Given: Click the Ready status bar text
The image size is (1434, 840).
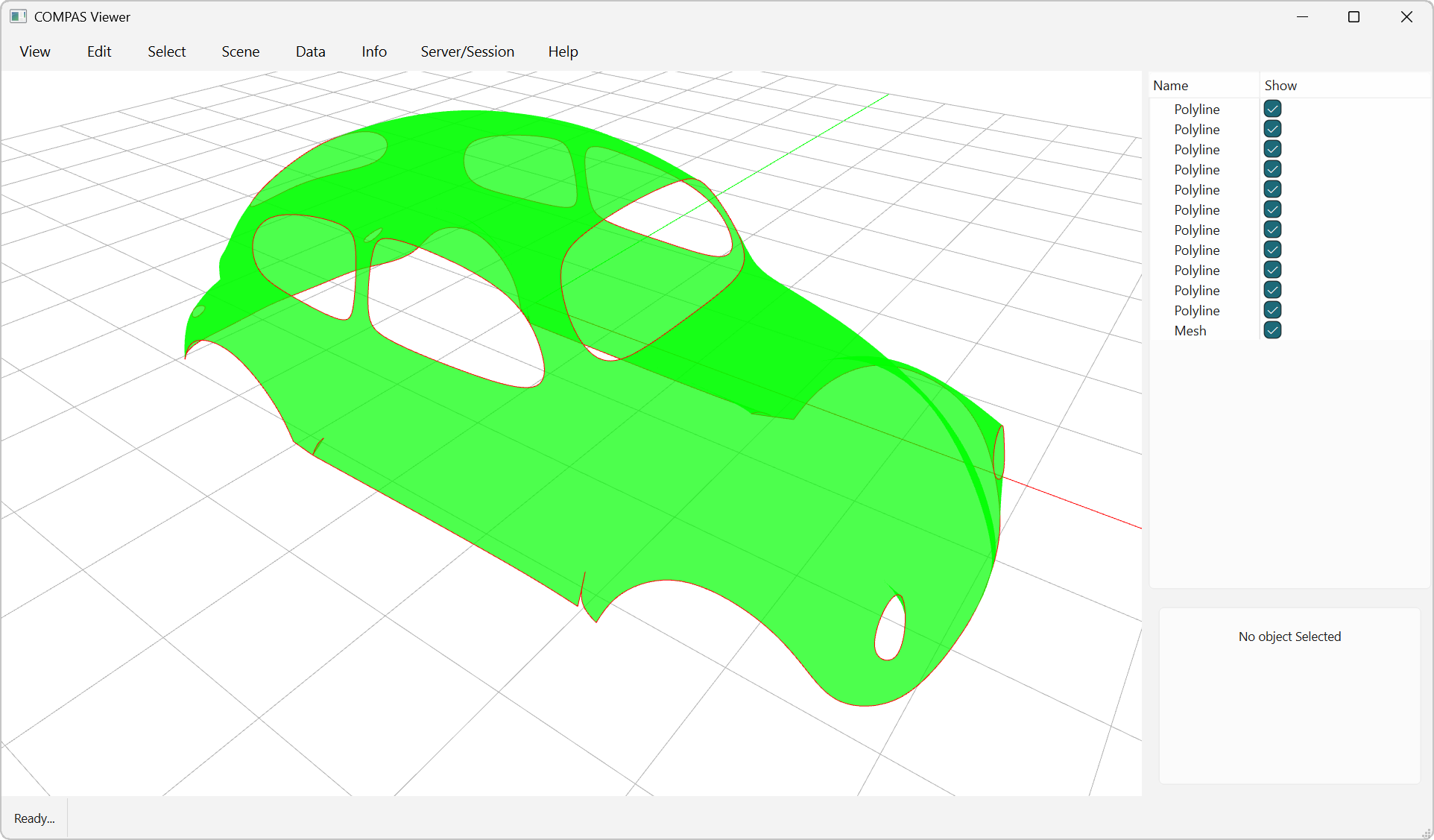Looking at the screenshot, I should click(x=34, y=818).
